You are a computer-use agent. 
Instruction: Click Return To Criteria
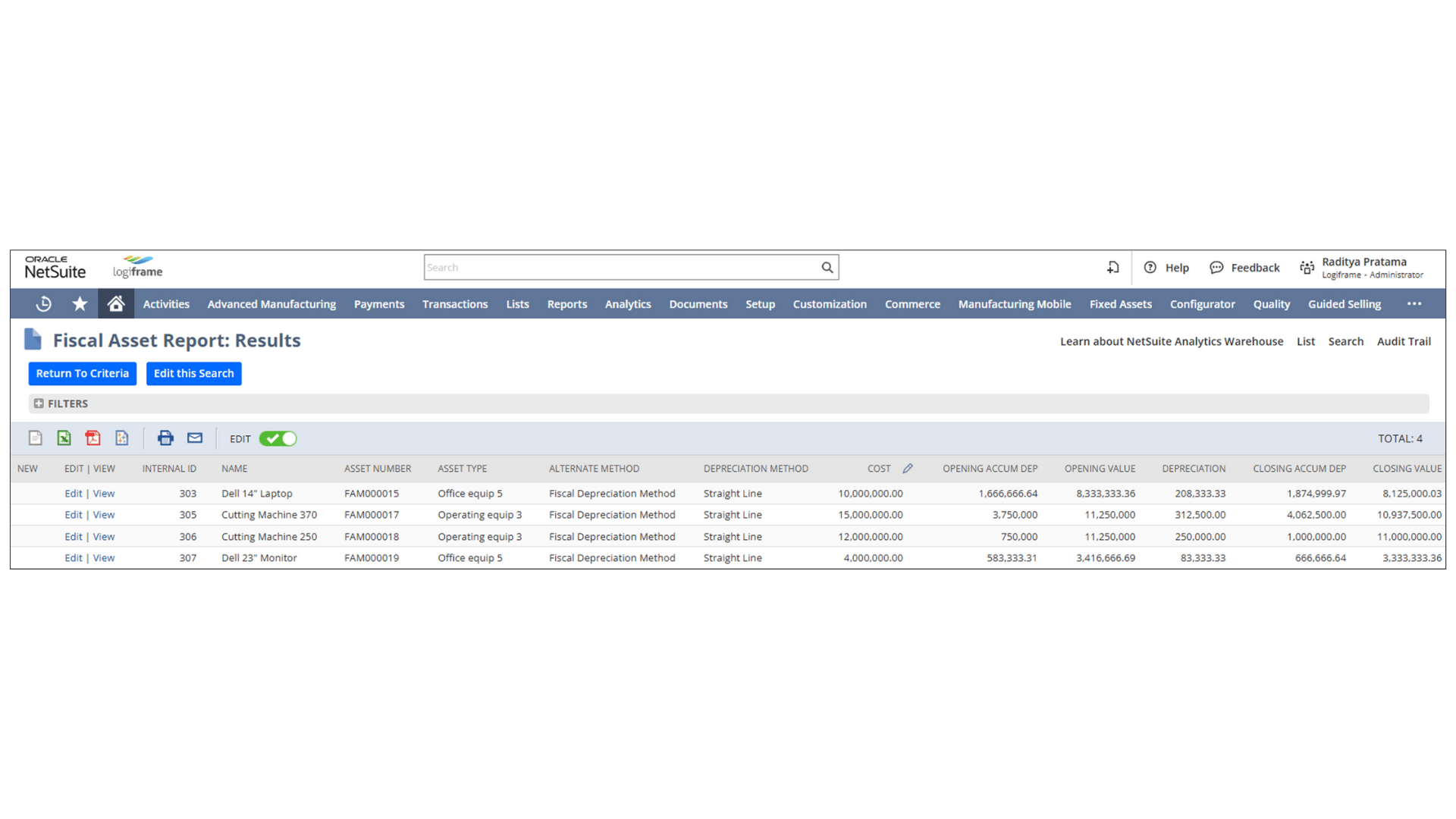82,373
